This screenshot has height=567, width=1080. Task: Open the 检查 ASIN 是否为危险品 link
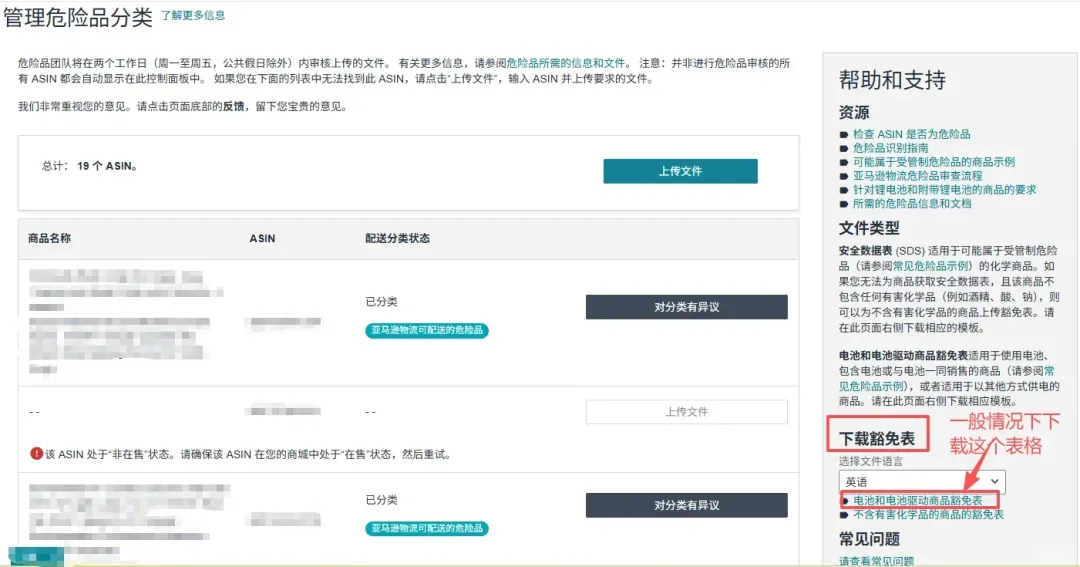click(x=911, y=134)
